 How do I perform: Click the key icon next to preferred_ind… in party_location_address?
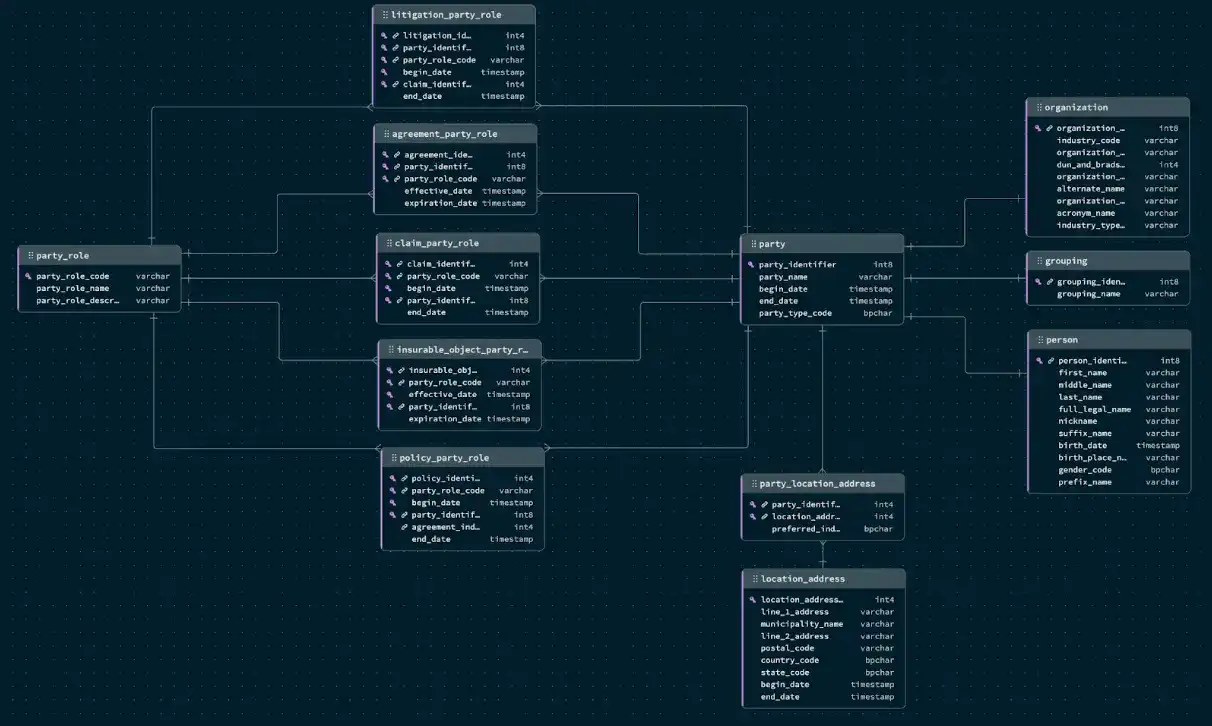point(751,529)
